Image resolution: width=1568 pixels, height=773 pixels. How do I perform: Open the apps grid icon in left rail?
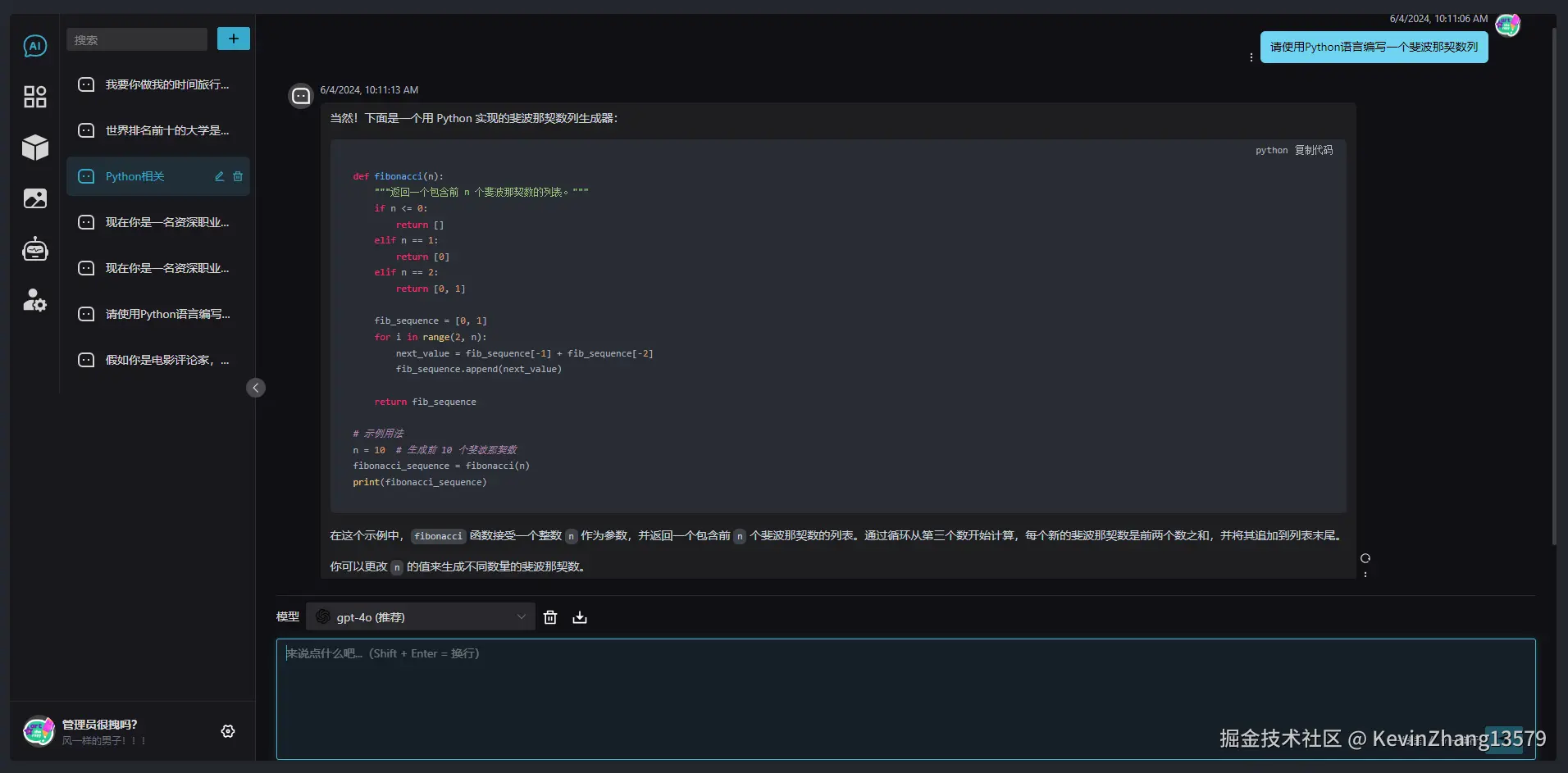[x=34, y=97]
